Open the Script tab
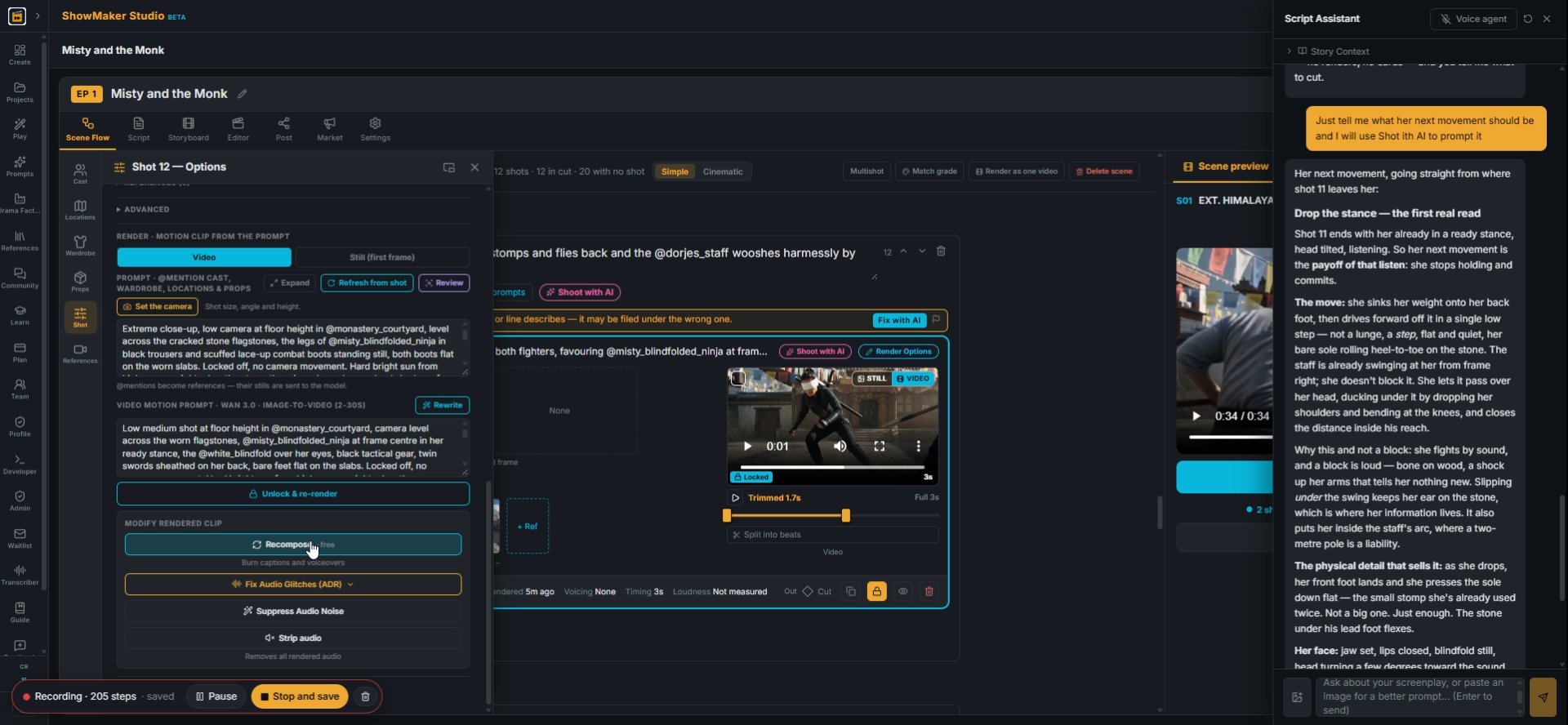1568x725 pixels. click(x=139, y=129)
